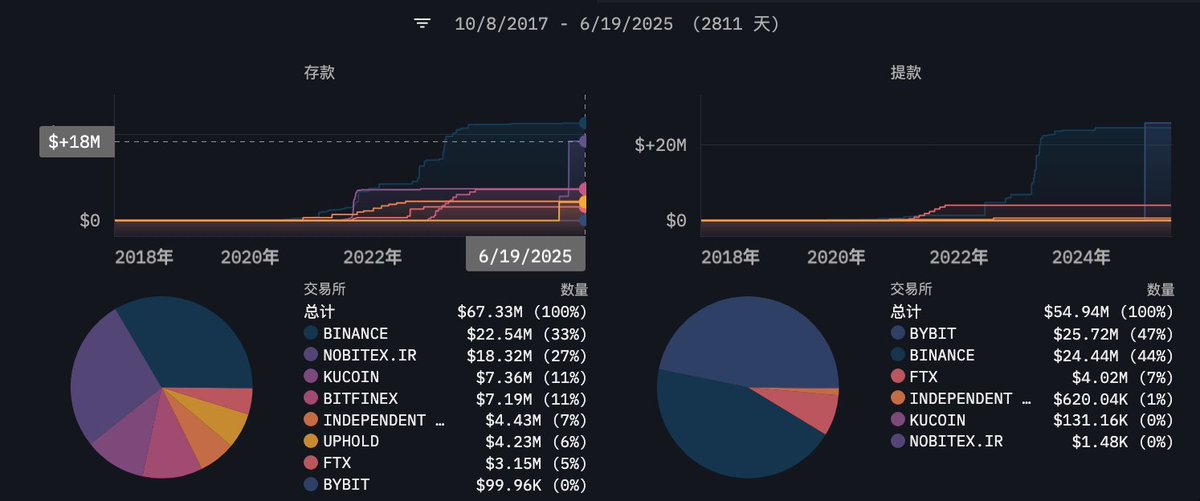1200x501 pixels.
Task: Click the KUCOIN deposit amount $7.36M (11%)
Action: 531,376
